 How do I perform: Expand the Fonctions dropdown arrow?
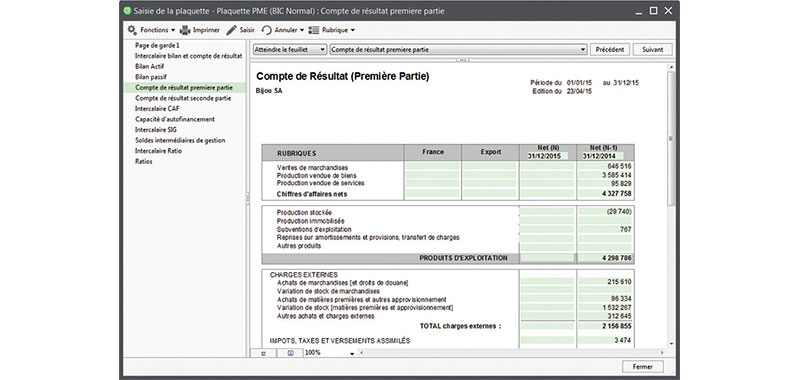173,30
